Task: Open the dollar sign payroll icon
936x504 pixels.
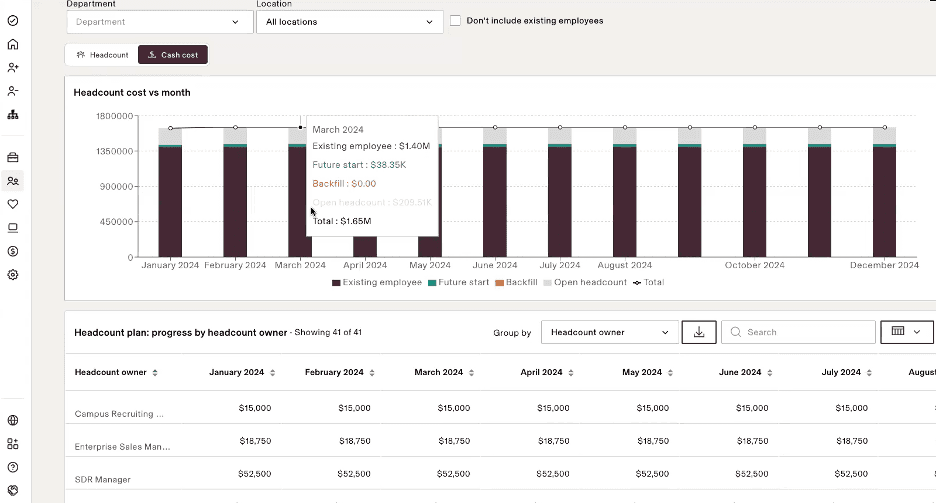Action: [x=13, y=251]
